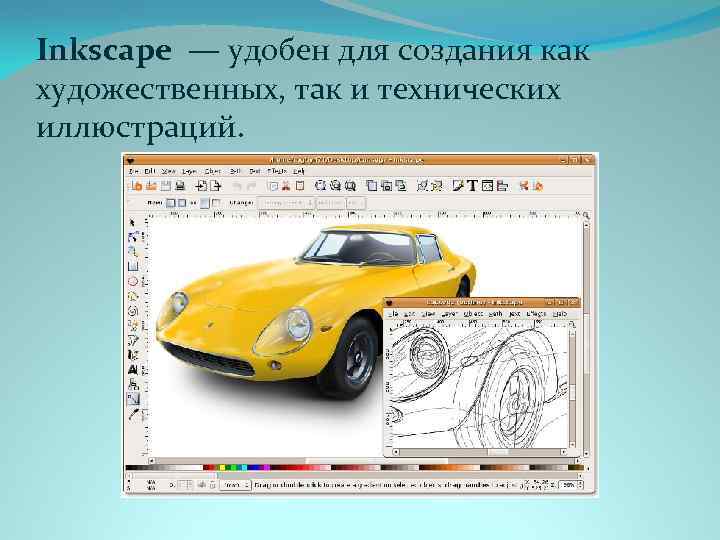
Task: Open Object menu in outline window
Action: pyautogui.click(x=473, y=314)
